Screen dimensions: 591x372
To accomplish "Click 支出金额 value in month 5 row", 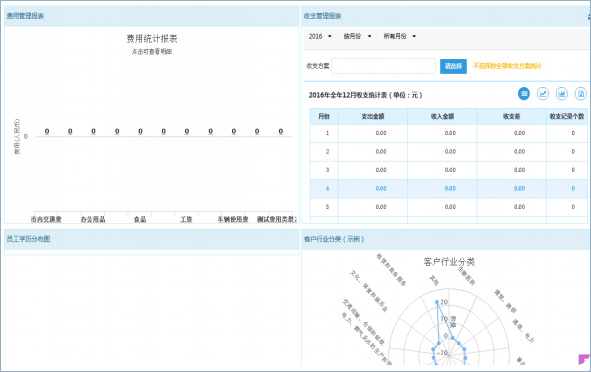I will pos(381,207).
